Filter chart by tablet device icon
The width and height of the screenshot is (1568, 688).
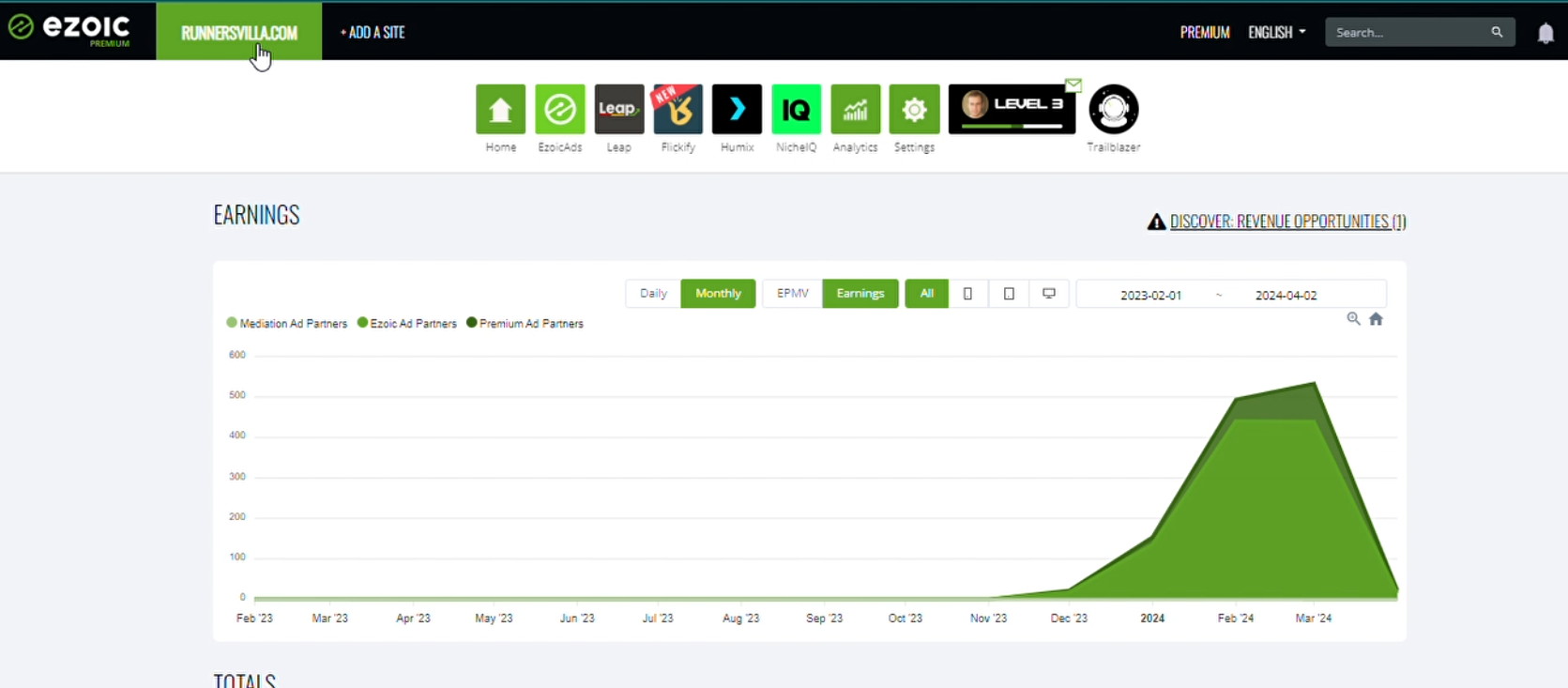pyautogui.click(x=1009, y=294)
